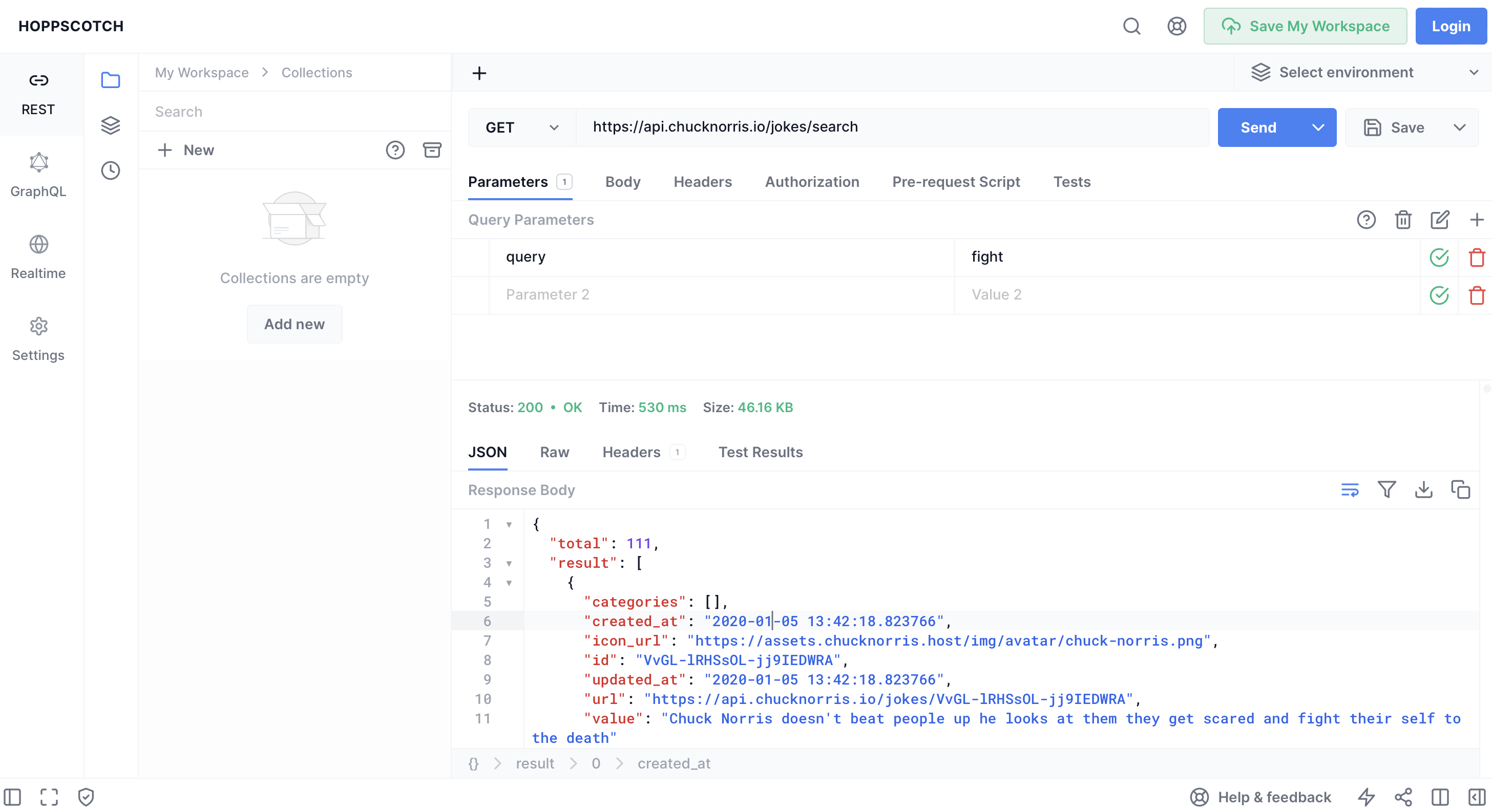Open GraphQL section in navigation
The image size is (1492, 812).
[x=38, y=176]
